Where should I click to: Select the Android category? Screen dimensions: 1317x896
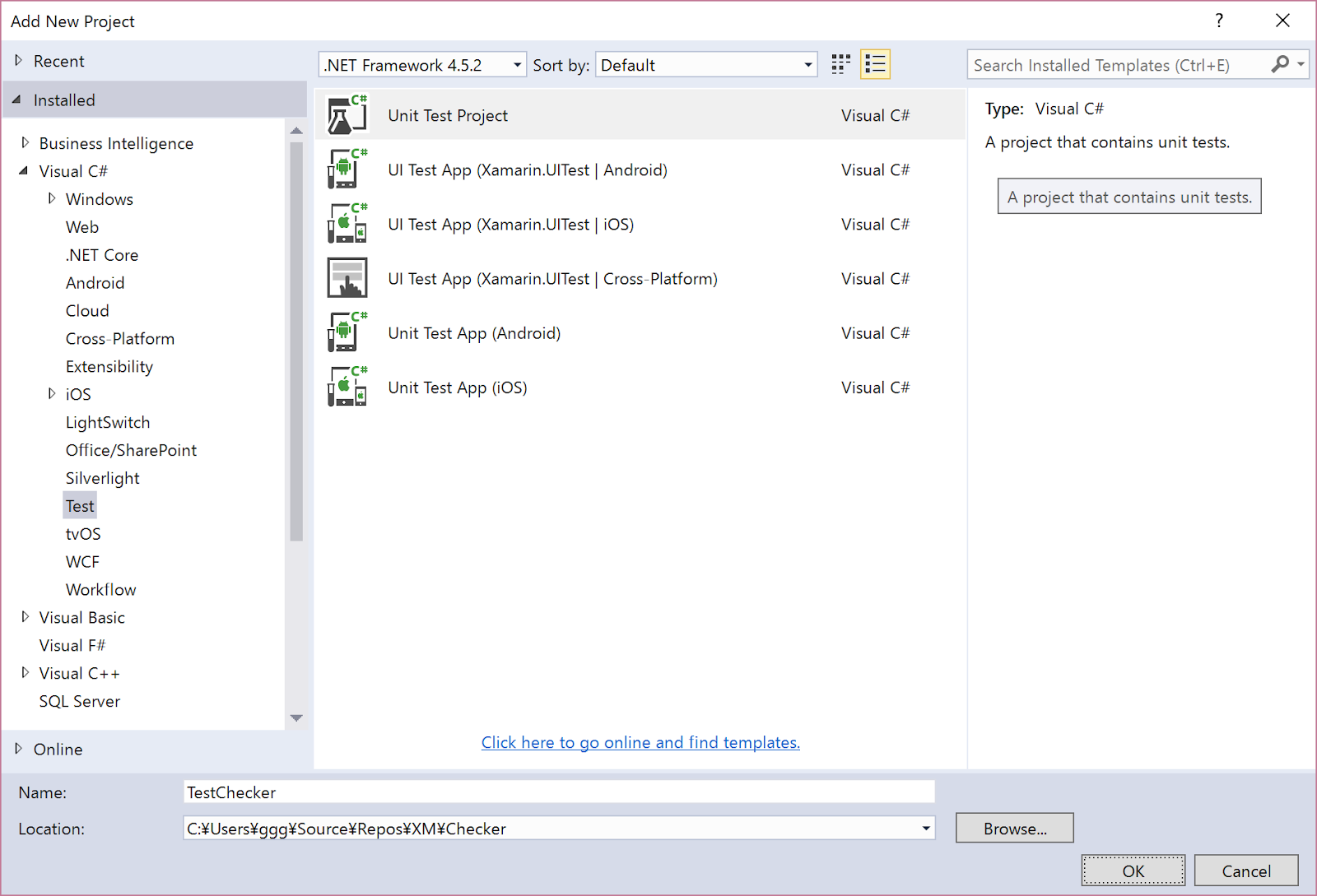click(95, 283)
